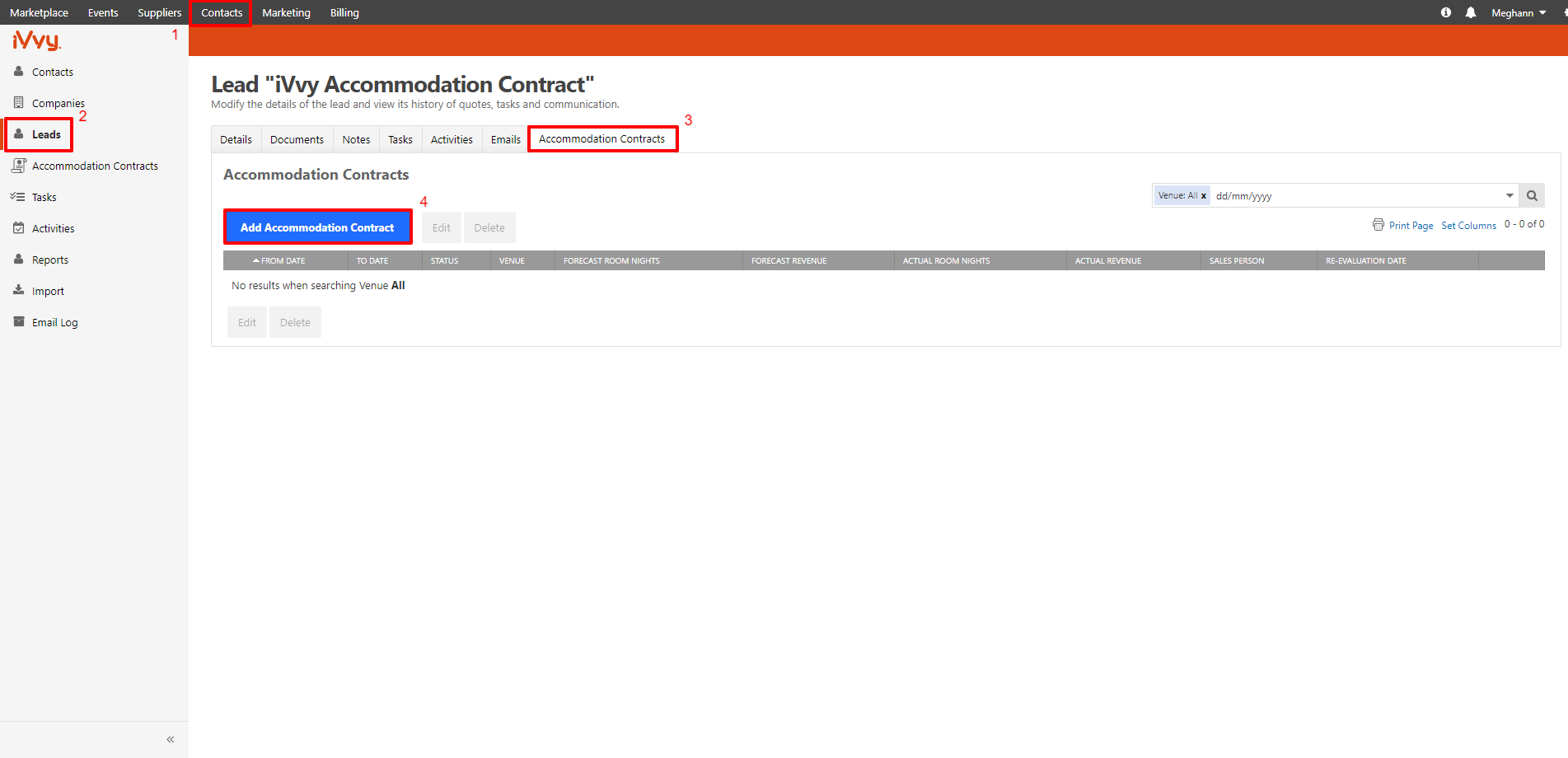Go to Leads in the sidebar
Screen dimensions: 1568x758
(x=46, y=135)
